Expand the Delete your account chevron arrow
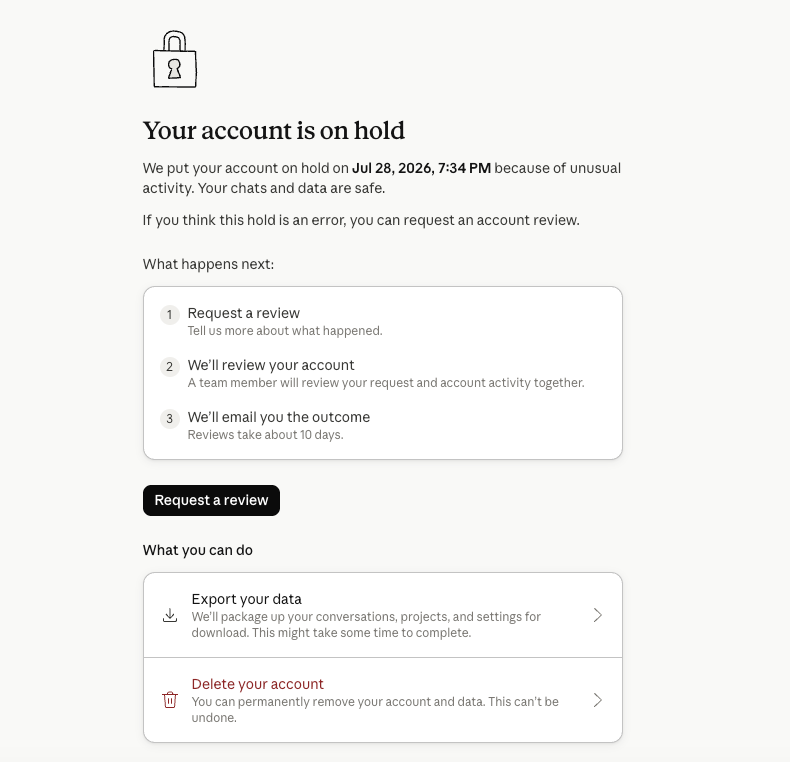Image resolution: width=790 pixels, height=762 pixels. click(598, 700)
